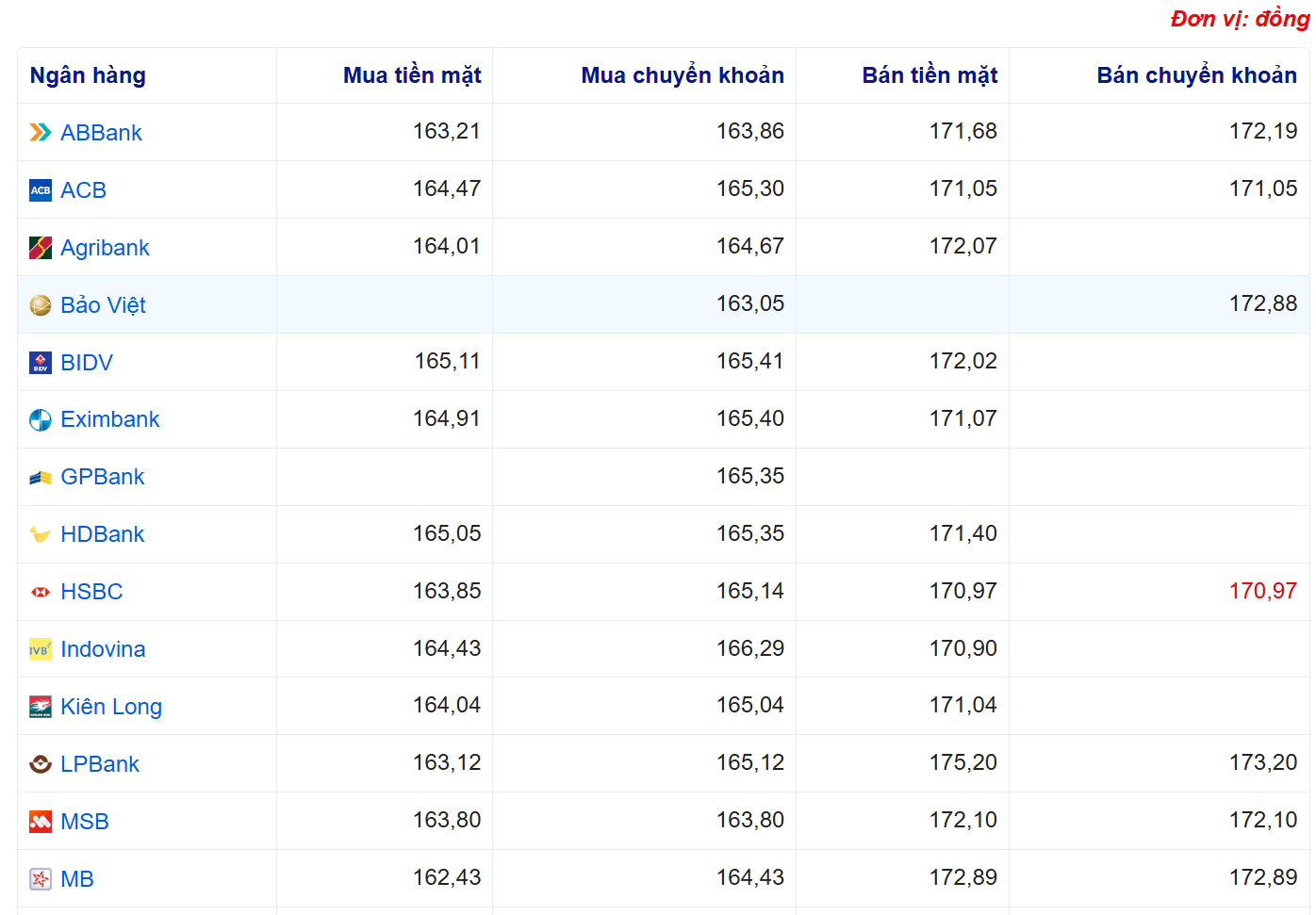Click the ABBank logo icon
The height and width of the screenshot is (915, 1316).
click(x=41, y=133)
